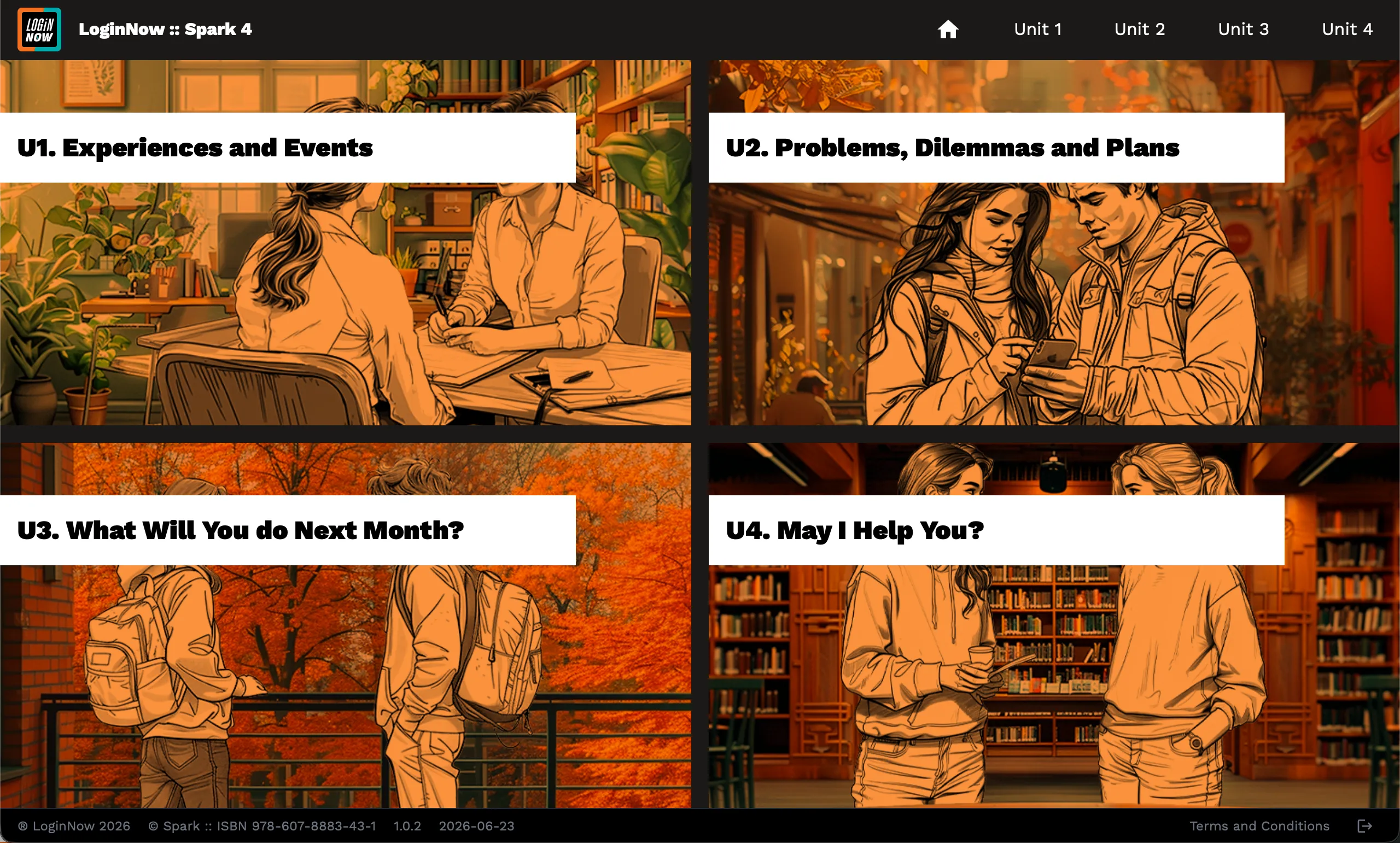Click the version number 1.0.2
The height and width of the screenshot is (843, 1400).
point(407,826)
